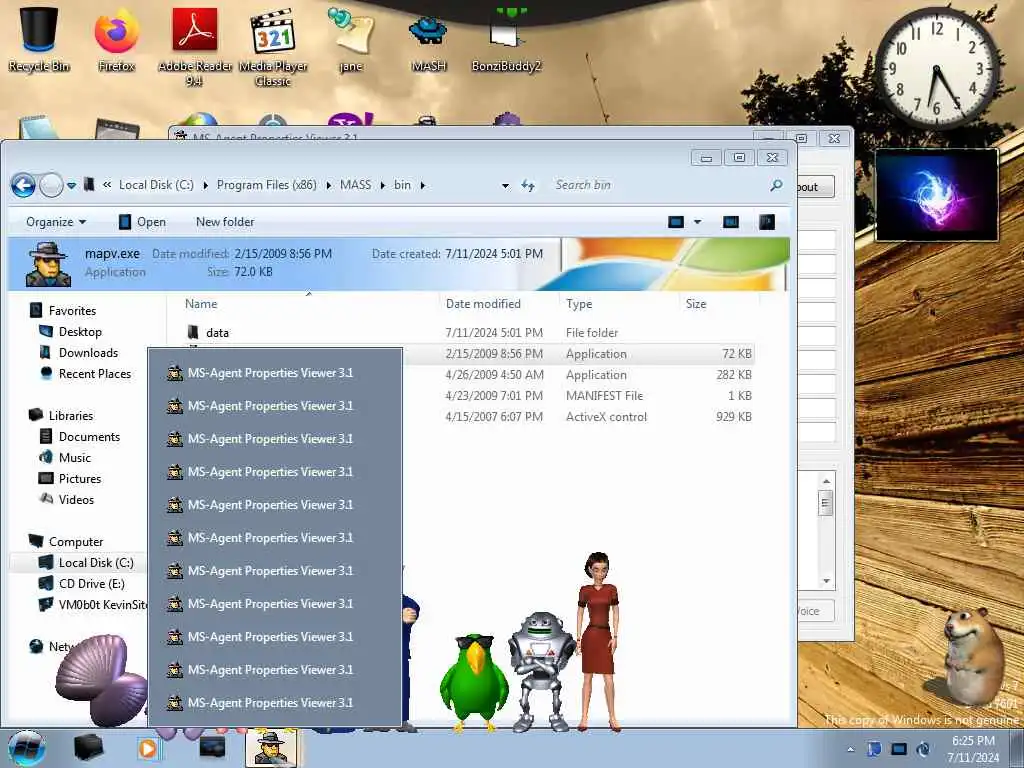Viewport: 1024px width, 768px height.
Task: Open the Windows Start orb
Action: click(27, 748)
